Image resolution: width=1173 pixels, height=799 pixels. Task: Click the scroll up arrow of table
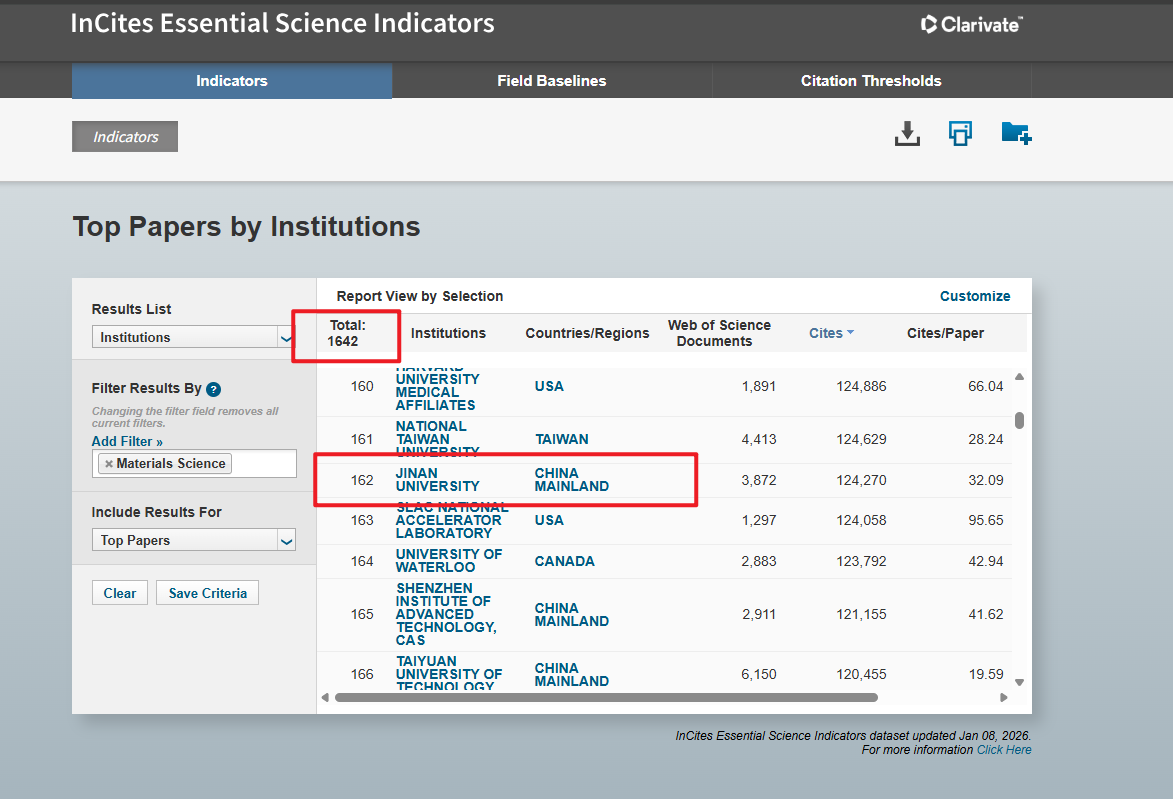tap(1019, 377)
